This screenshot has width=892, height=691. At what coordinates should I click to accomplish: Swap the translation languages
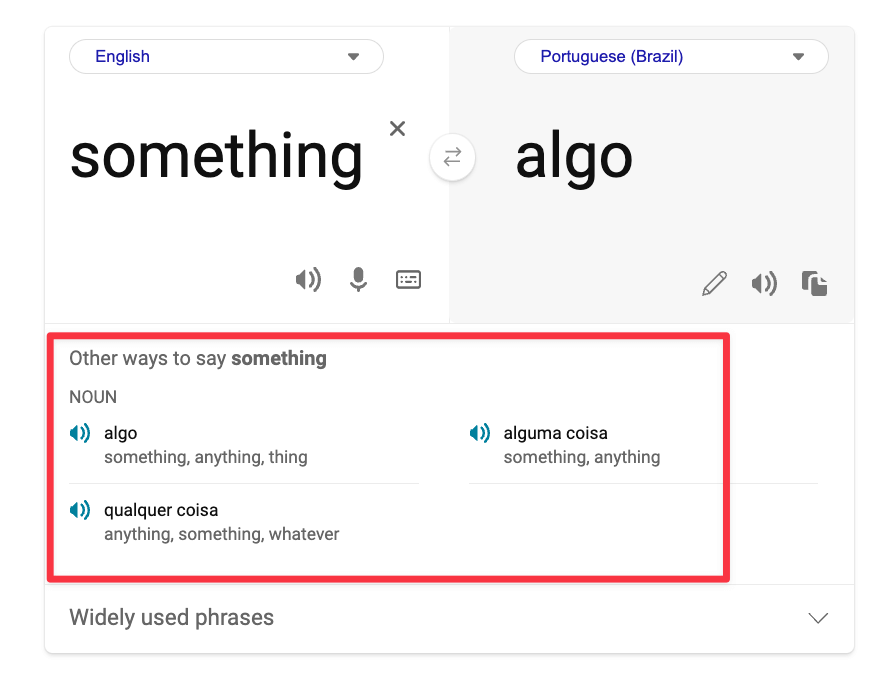[452, 157]
